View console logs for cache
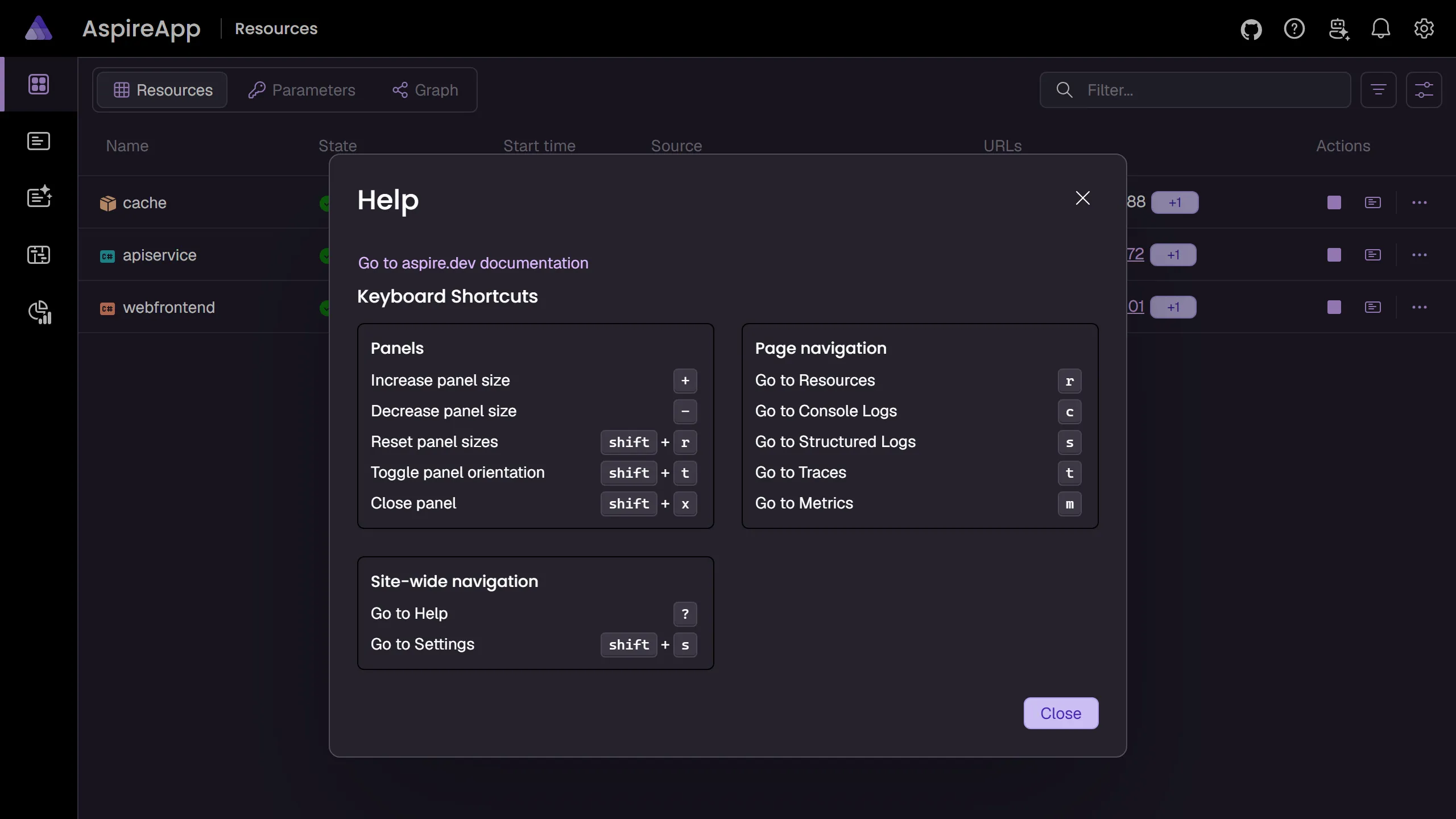1456x819 pixels. coord(1373,202)
